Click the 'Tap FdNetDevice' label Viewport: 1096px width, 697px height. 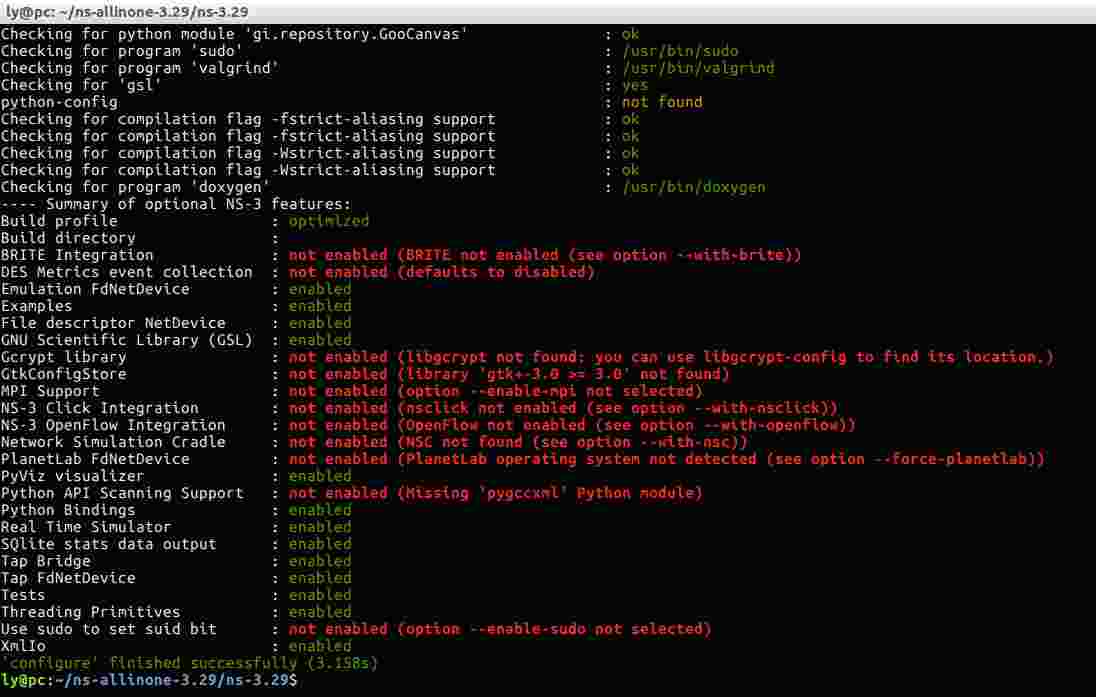[x=68, y=578]
